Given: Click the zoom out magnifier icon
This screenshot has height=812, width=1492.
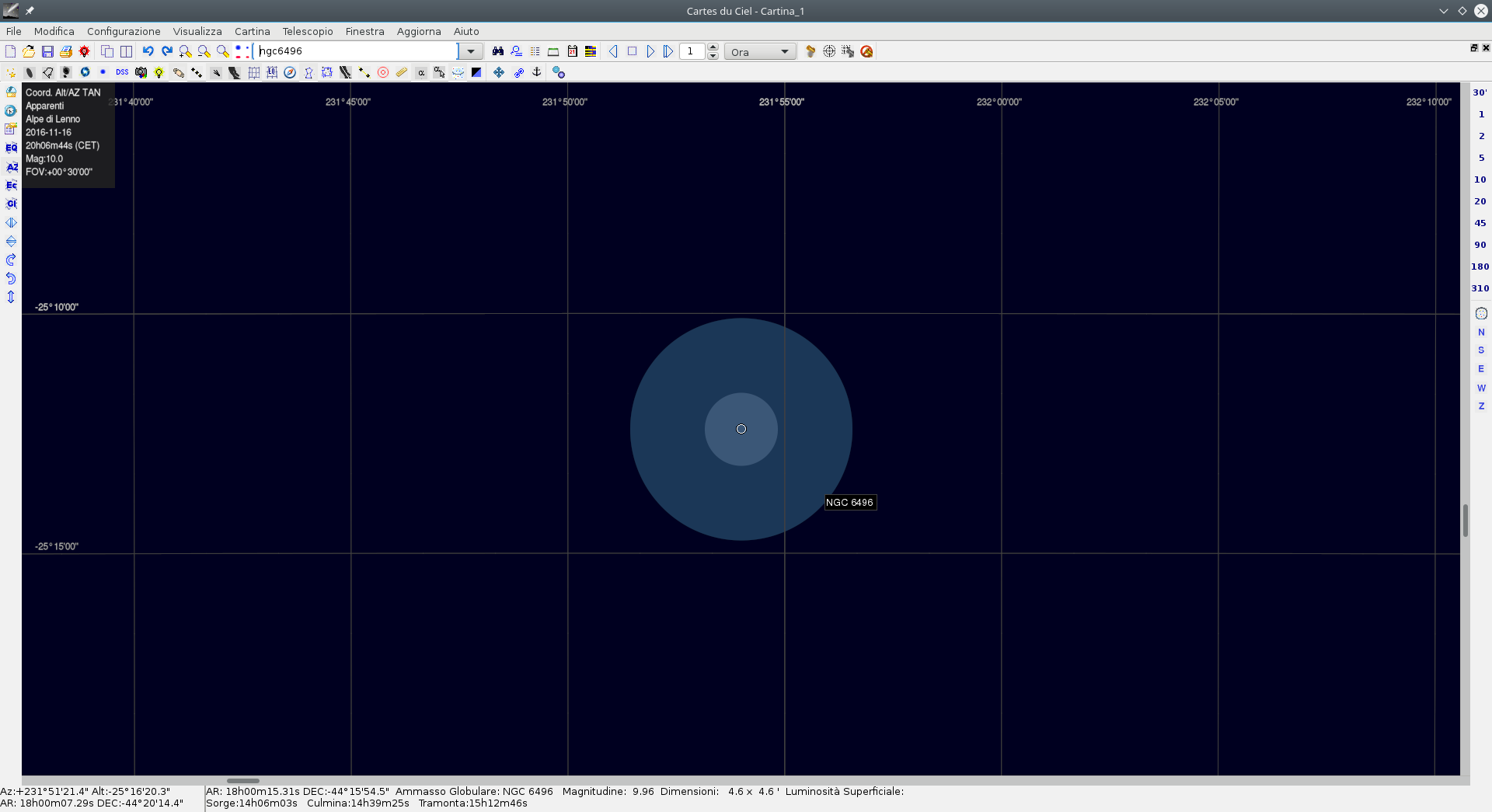Looking at the screenshot, I should coord(204,51).
